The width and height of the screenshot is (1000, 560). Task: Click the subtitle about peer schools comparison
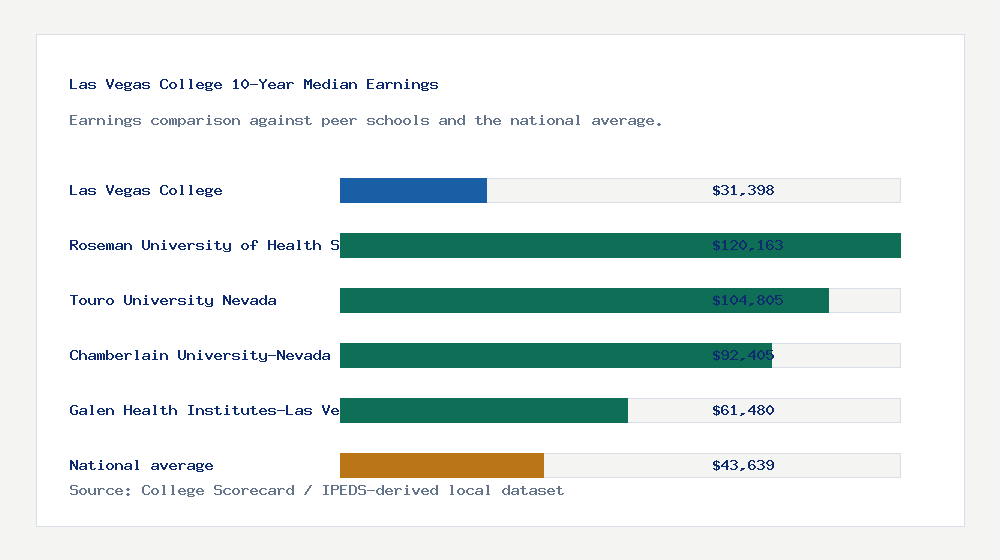pos(365,121)
